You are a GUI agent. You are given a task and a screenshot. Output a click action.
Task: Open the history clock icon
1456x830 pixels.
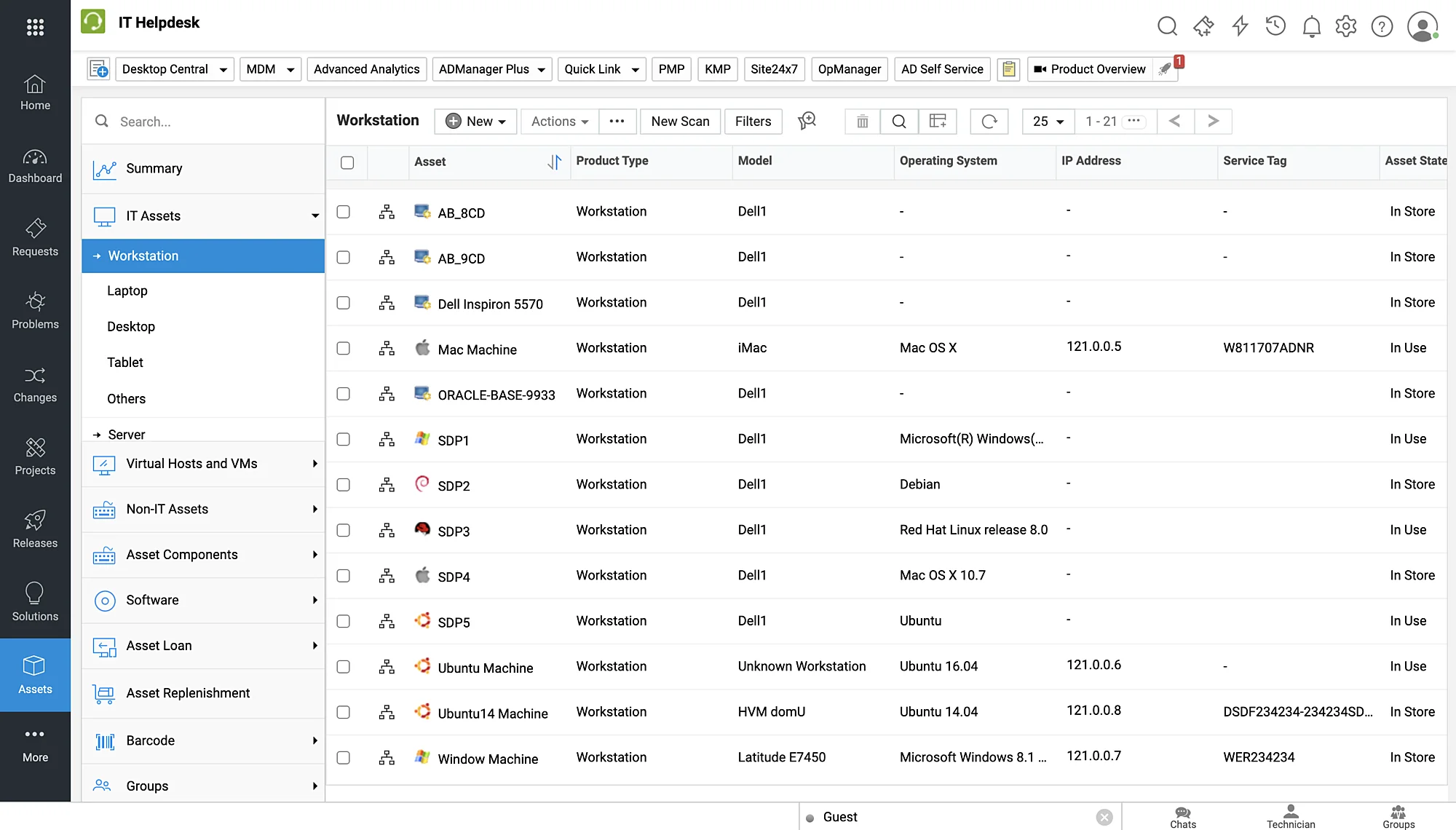(x=1275, y=27)
